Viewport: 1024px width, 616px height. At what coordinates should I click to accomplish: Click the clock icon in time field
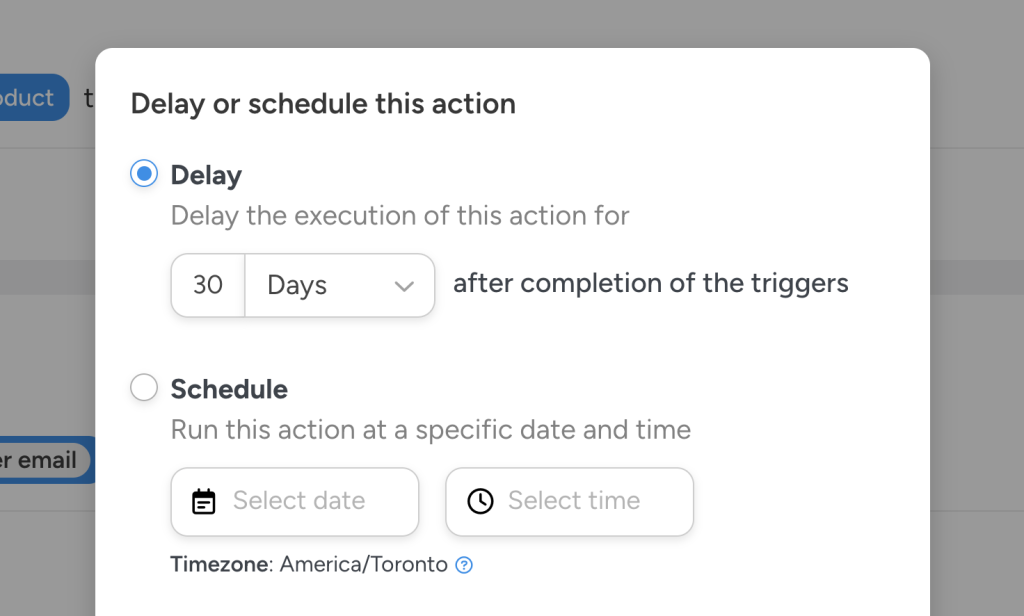(480, 501)
